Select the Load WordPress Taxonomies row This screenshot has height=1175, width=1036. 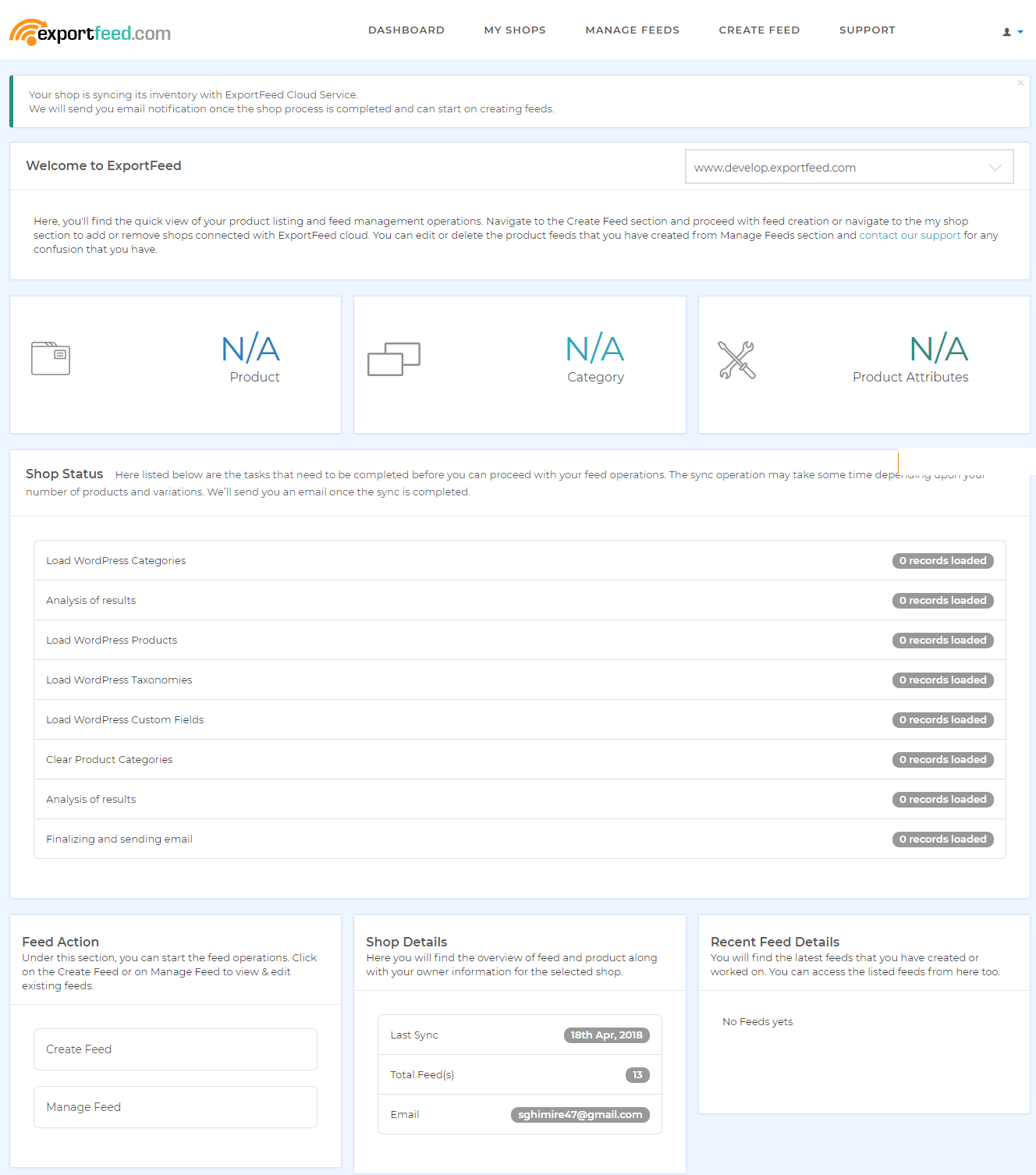click(520, 680)
